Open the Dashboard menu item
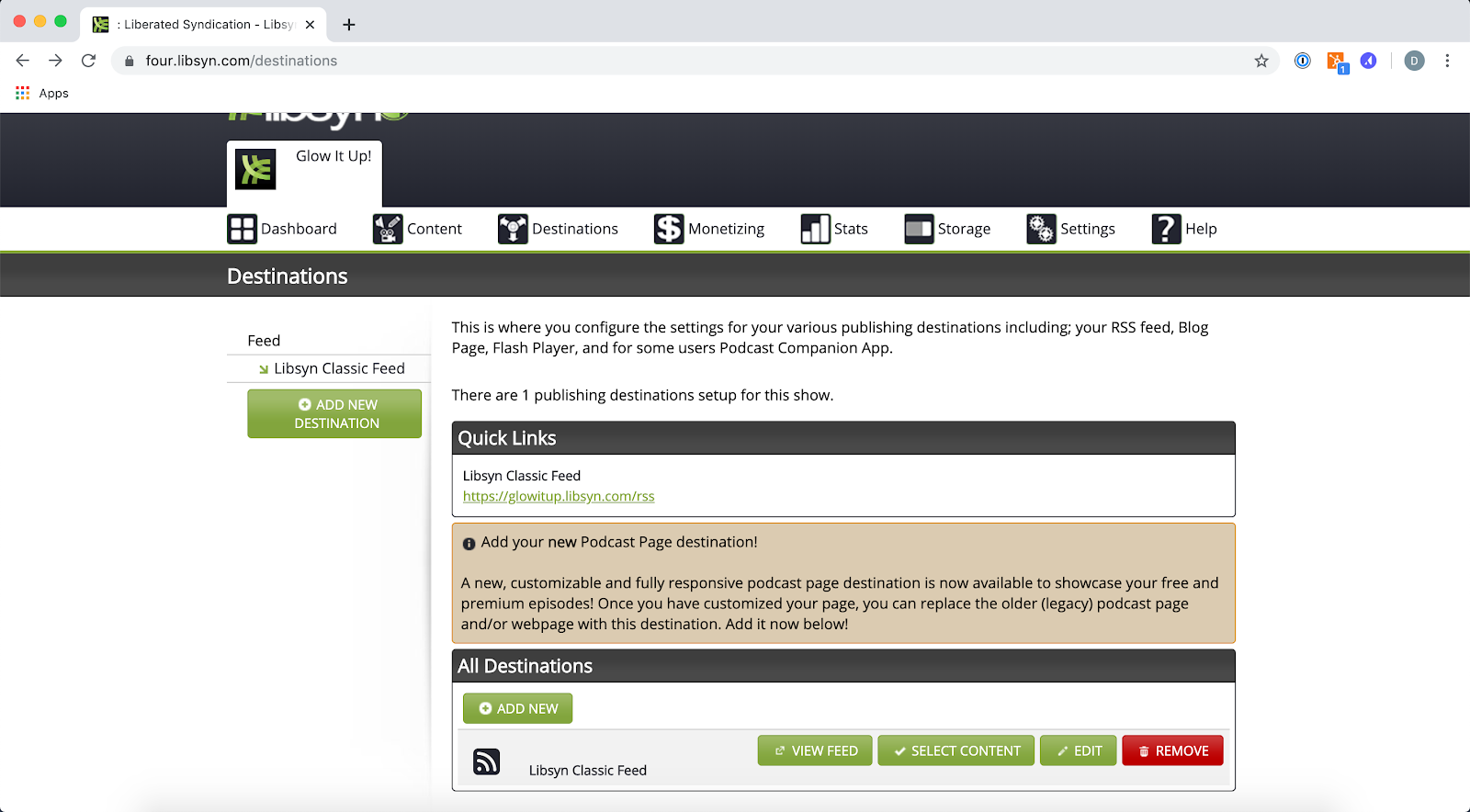1470x812 pixels. (282, 229)
